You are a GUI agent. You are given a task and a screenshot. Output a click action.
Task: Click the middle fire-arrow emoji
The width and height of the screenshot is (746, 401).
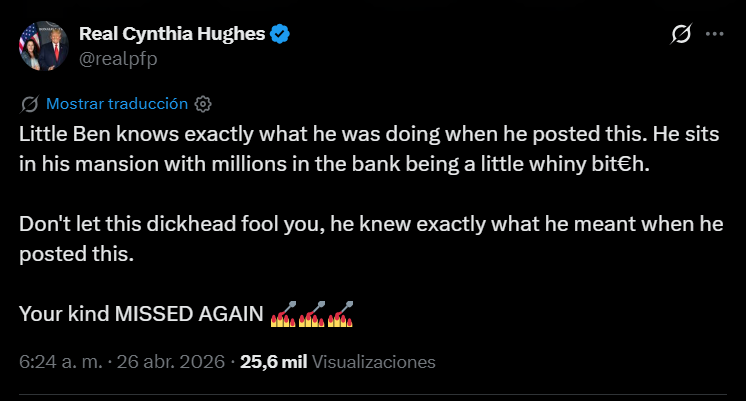[x=313, y=314]
